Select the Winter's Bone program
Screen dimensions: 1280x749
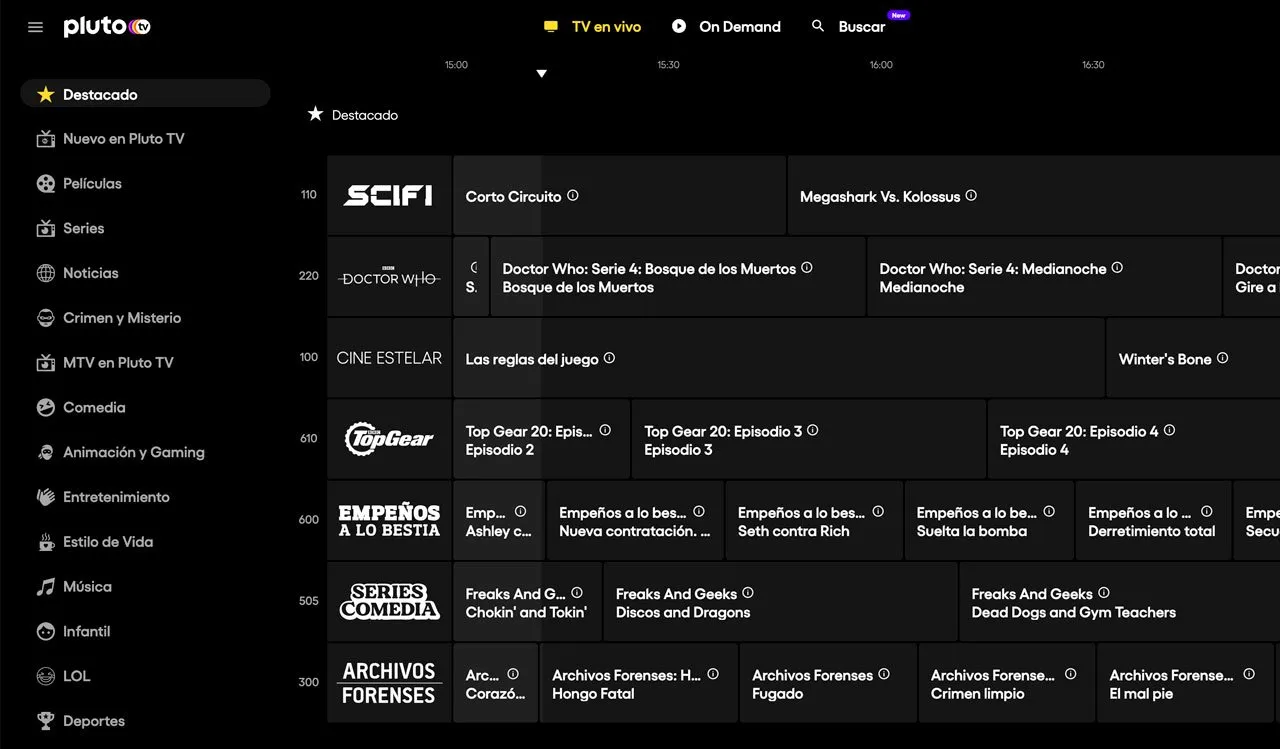1193,358
